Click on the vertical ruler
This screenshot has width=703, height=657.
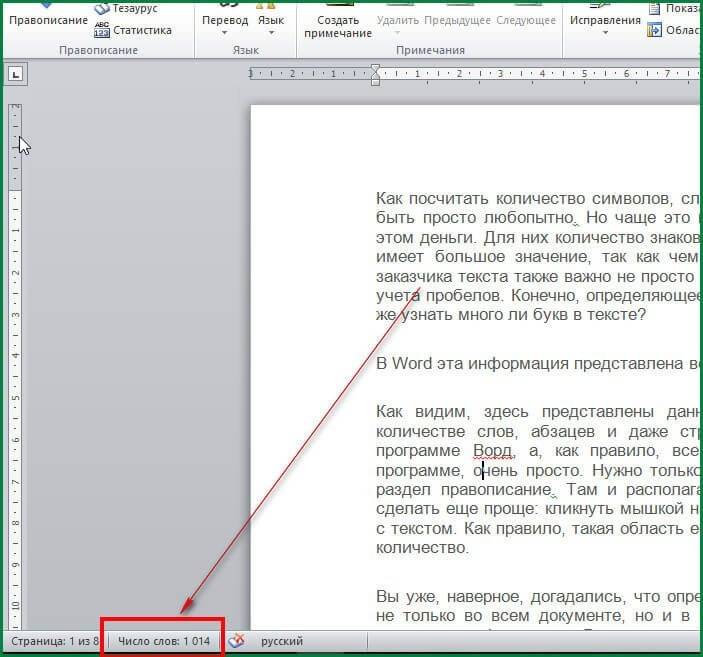point(15,350)
